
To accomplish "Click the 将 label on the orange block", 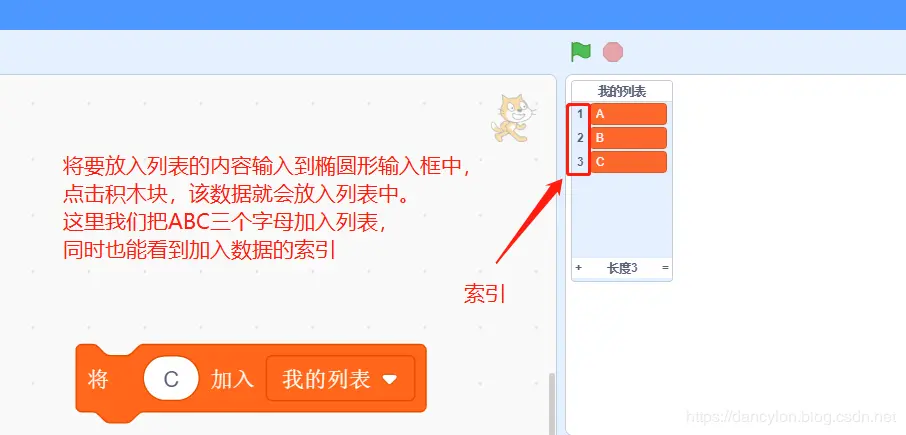I will [98, 380].
